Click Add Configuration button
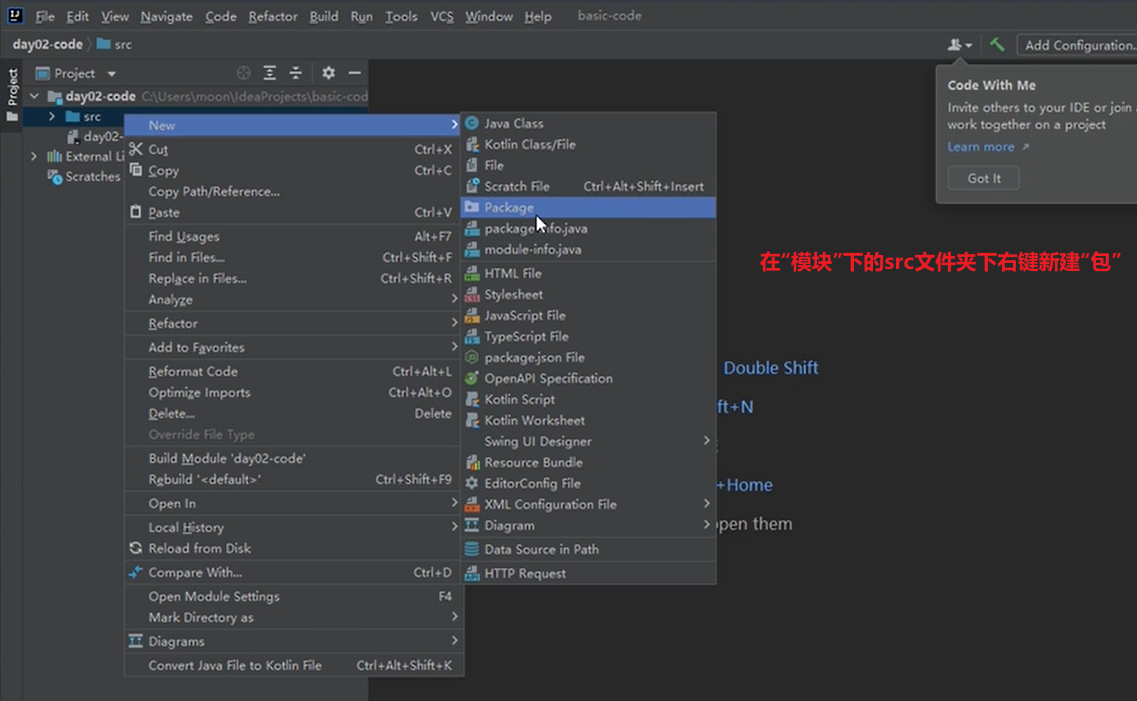Viewport: 1137px width, 701px height. pyautogui.click(x=1078, y=45)
